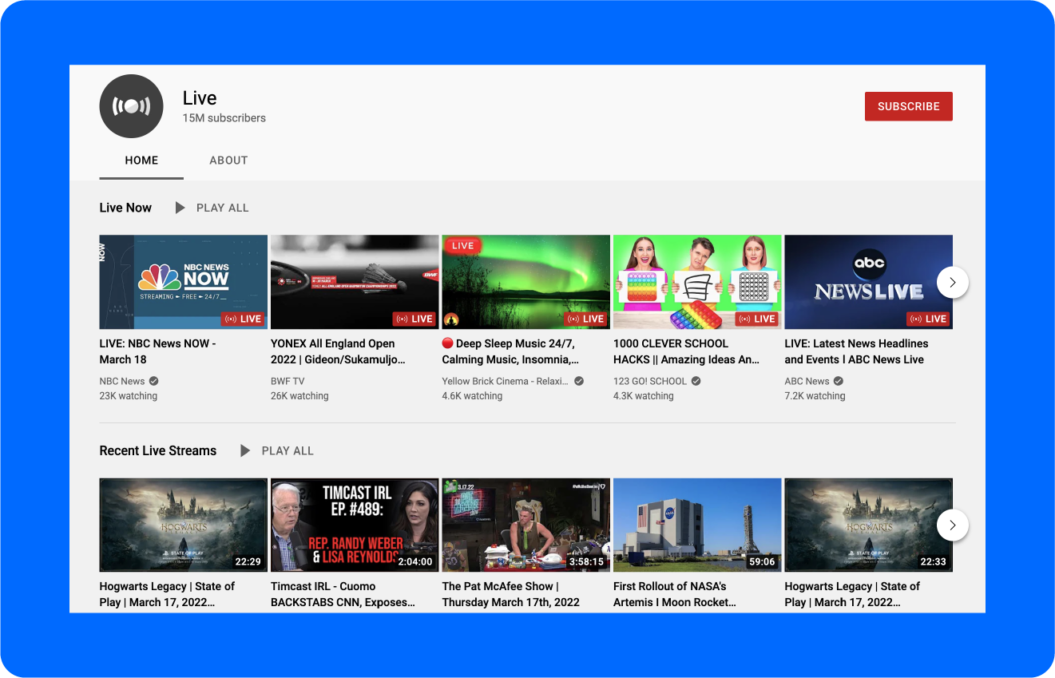This screenshot has width=1055, height=678.
Task: Click the Hogwarts Legacy State of Play thumbnail
Action: pyautogui.click(x=183, y=524)
